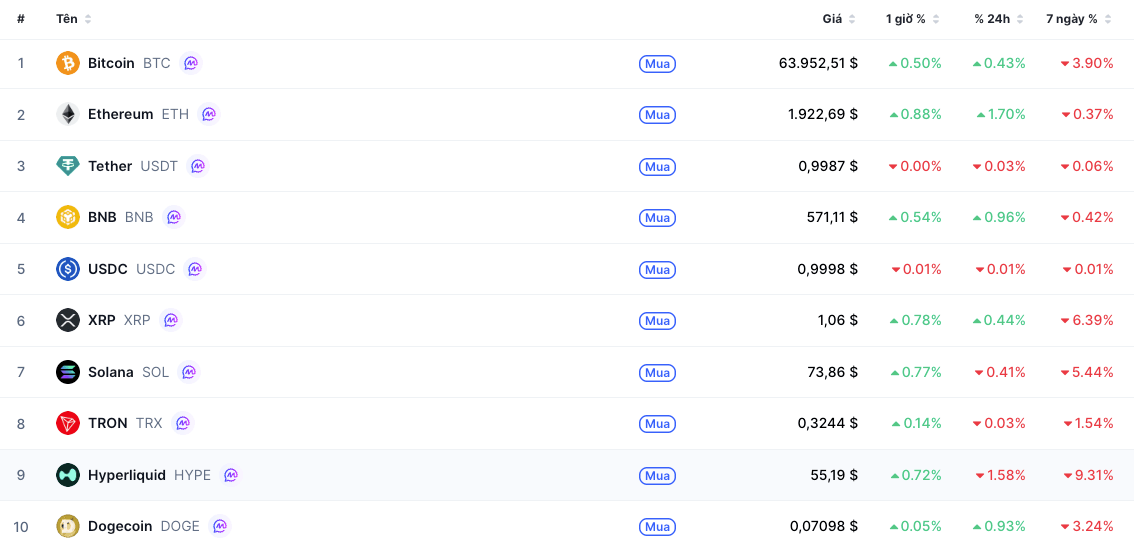This screenshot has height=552, width=1134.
Task: Open the chat bubble icon beside USDC ticker
Action: point(195,269)
